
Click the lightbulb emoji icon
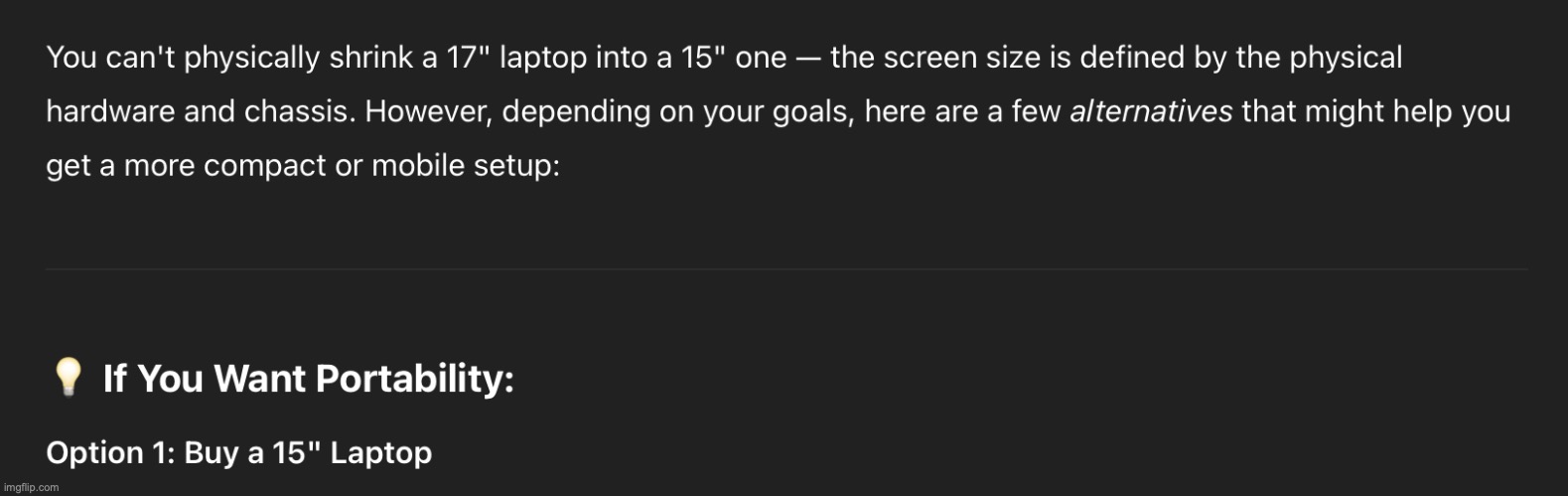point(68,378)
